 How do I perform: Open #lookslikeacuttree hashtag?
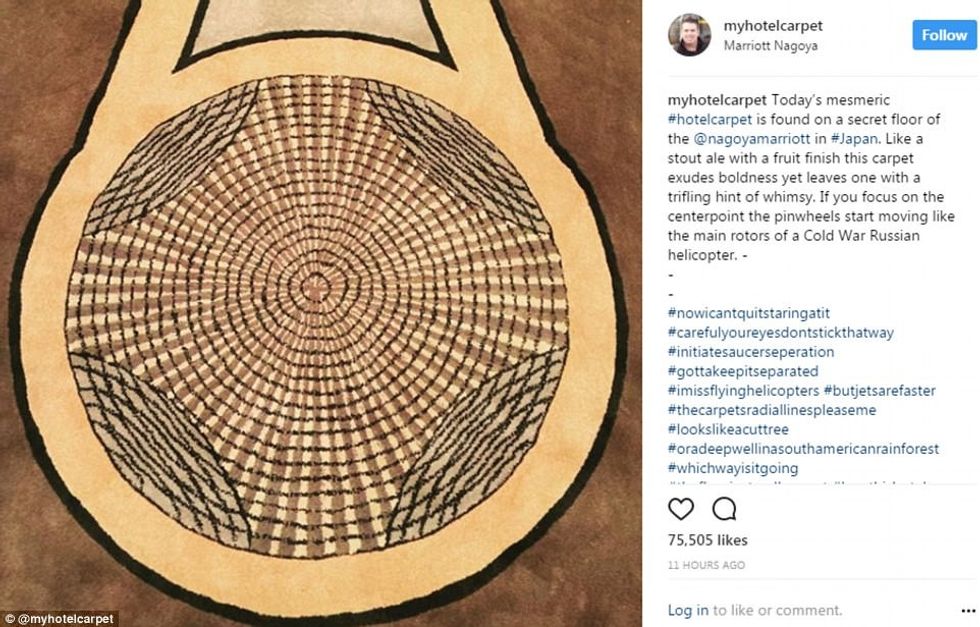click(x=728, y=429)
